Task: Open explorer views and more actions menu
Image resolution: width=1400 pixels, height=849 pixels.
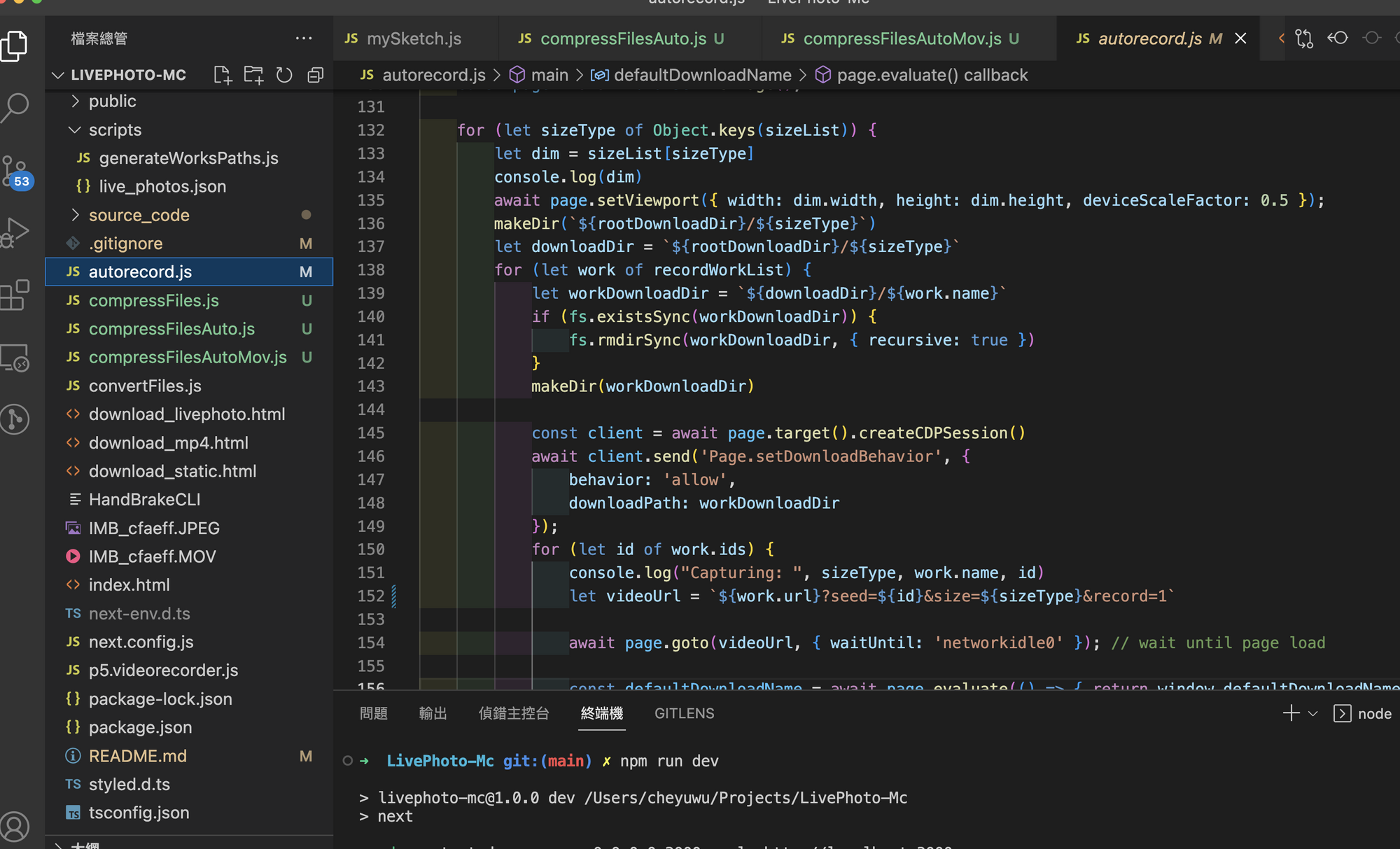Action: (x=304, y=38)
